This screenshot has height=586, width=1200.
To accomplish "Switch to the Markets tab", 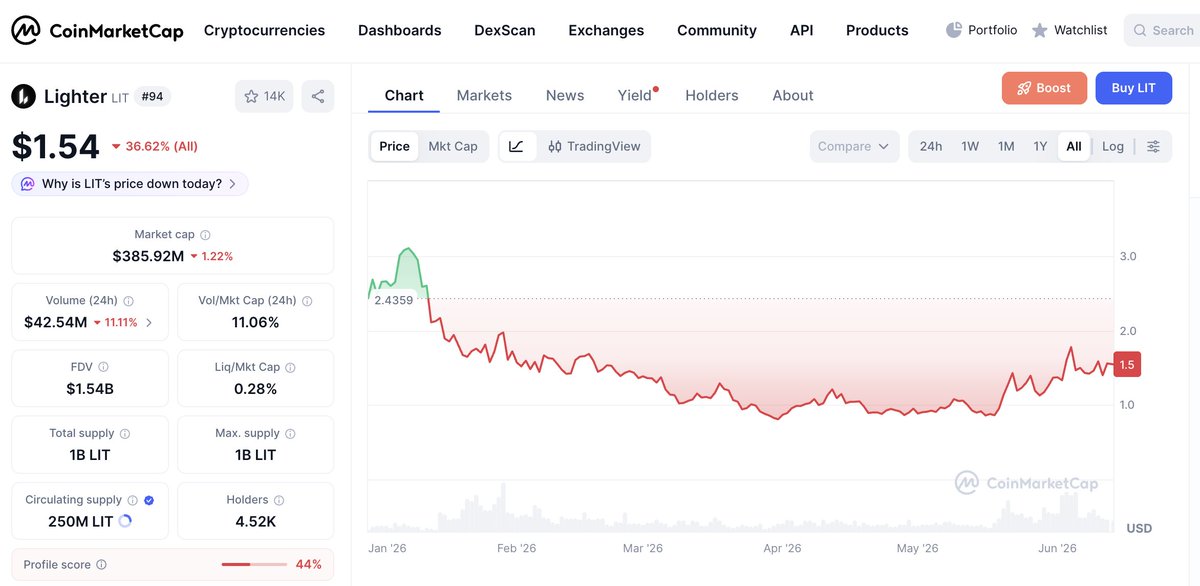I will (x=484, y=96).
